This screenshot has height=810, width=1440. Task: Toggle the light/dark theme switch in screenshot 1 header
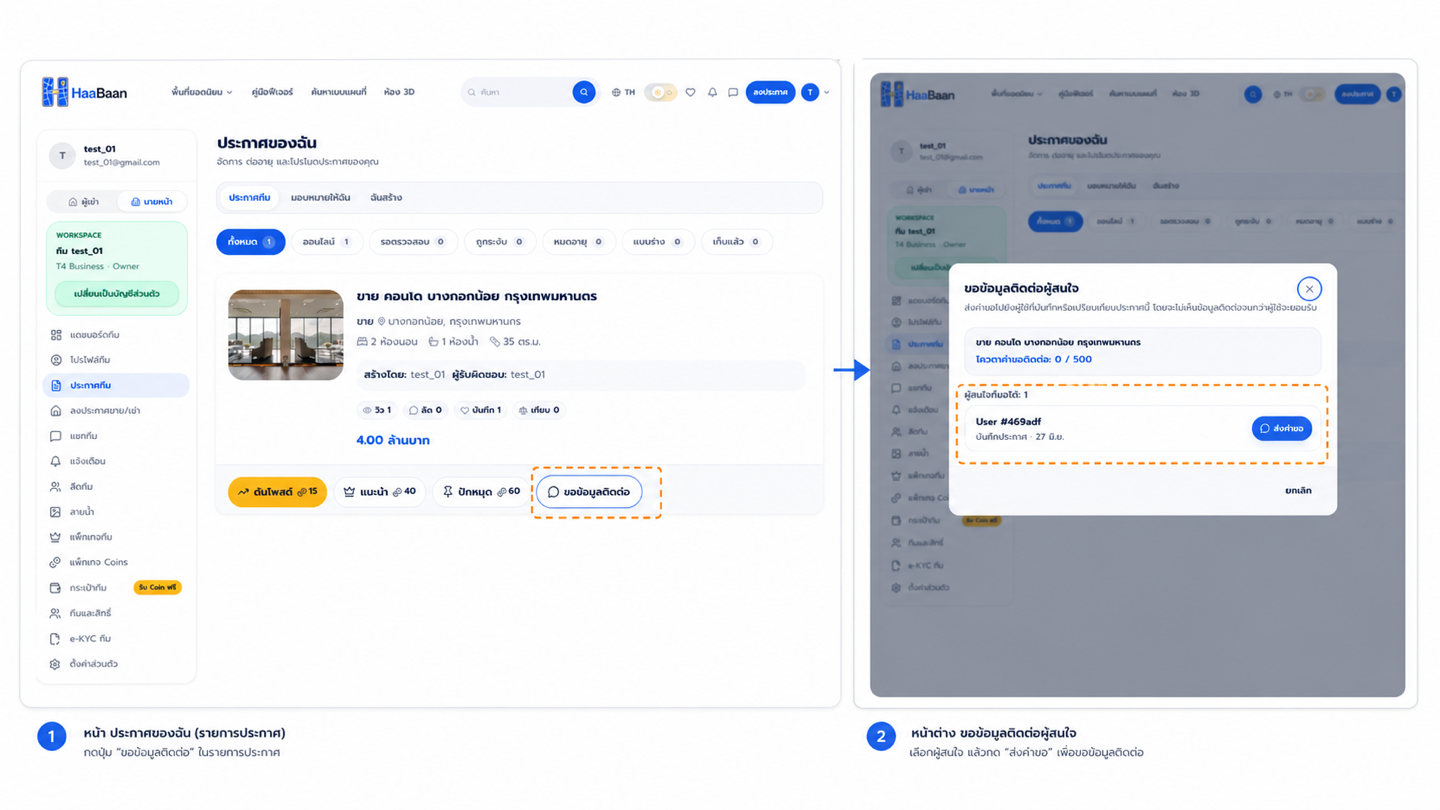[660, 92]
